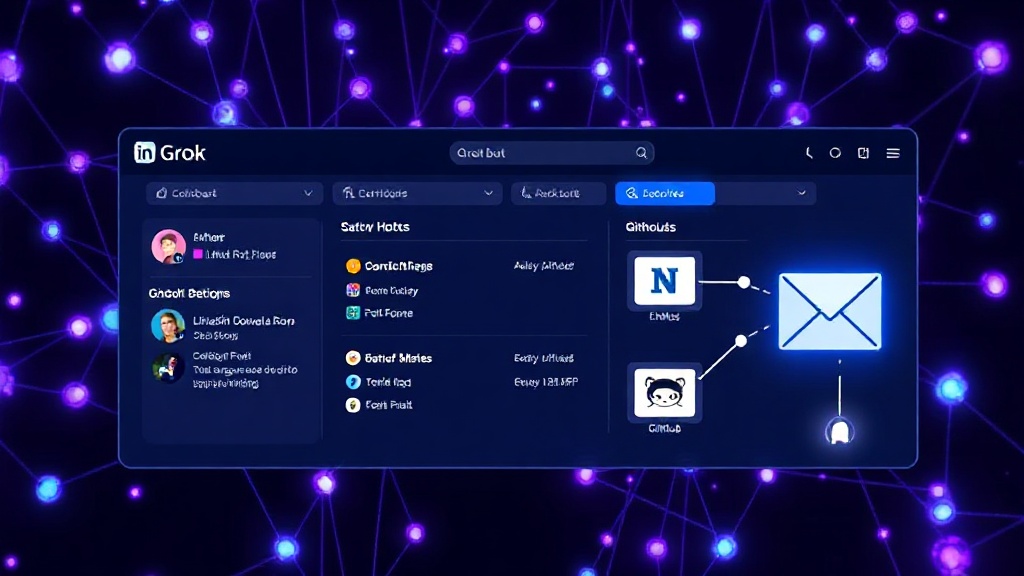Open the 'Conticlthegs' row
The image size is (1024, 576).
(462, 266)
